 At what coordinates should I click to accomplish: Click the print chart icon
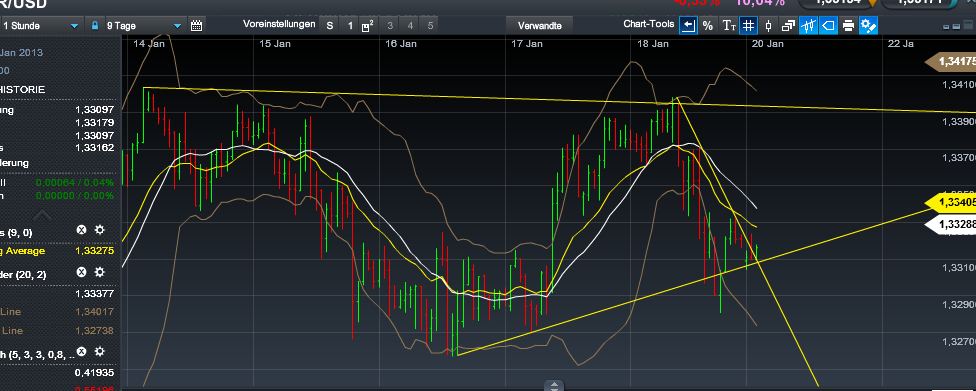click(848, 26)
